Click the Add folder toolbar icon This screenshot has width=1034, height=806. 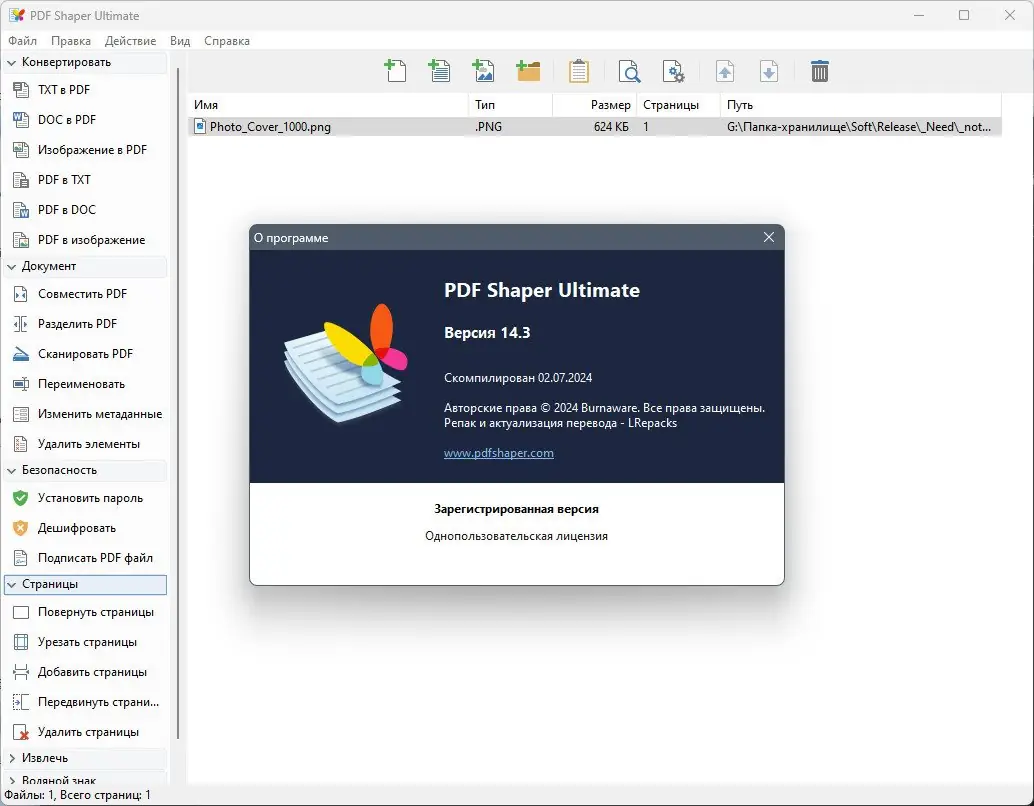coord(528,71)
